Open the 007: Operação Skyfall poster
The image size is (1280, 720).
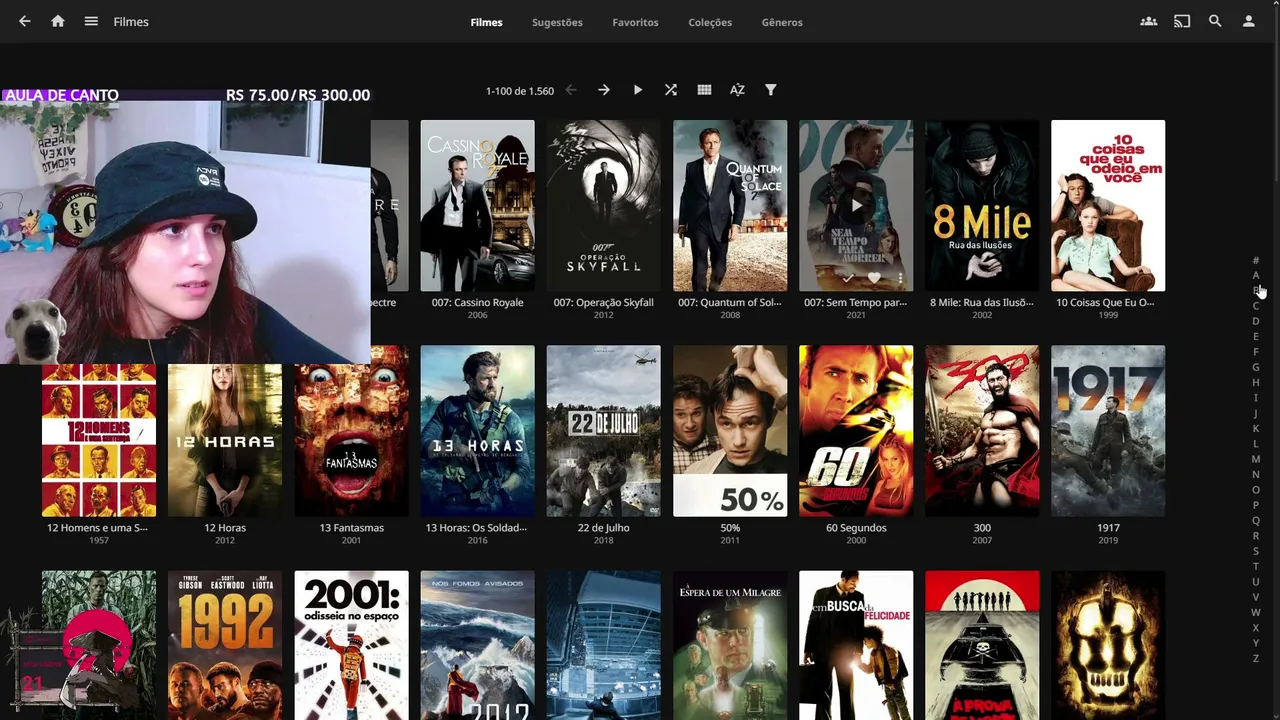point(604,205)
